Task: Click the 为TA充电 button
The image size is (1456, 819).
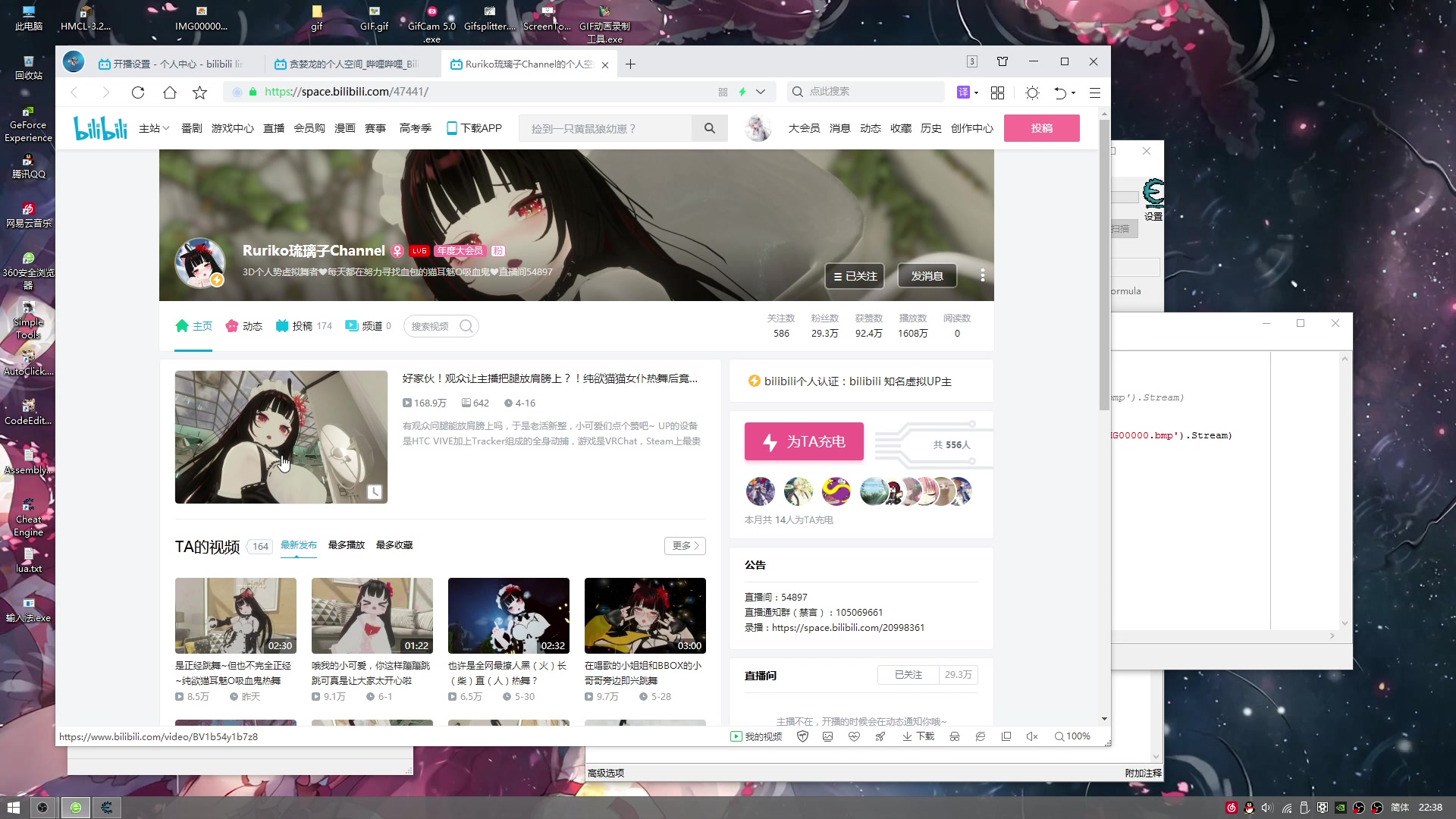Action: [x=804, y=441]
